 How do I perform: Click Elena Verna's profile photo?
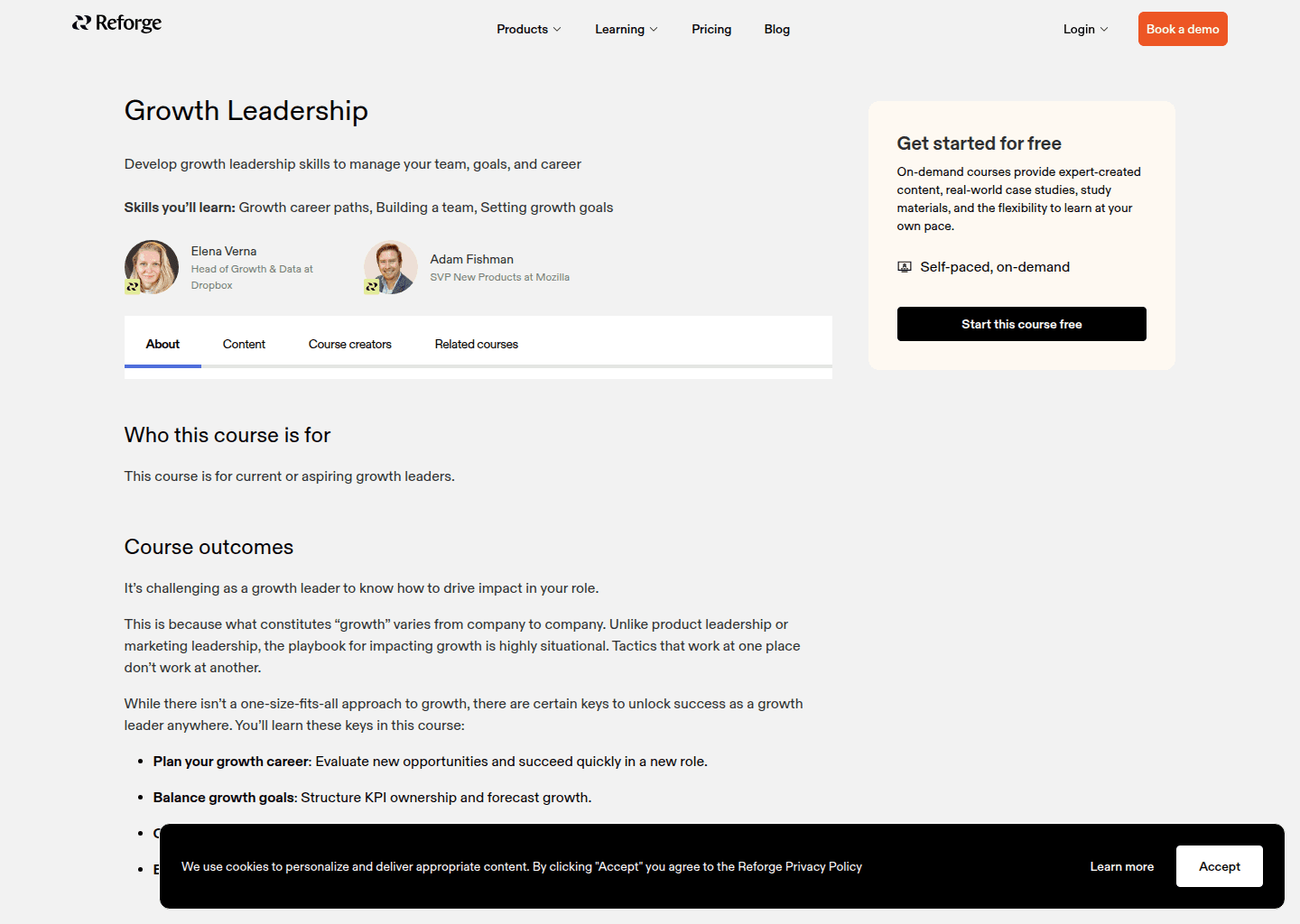pyautogui.click(x=152, y=267)
